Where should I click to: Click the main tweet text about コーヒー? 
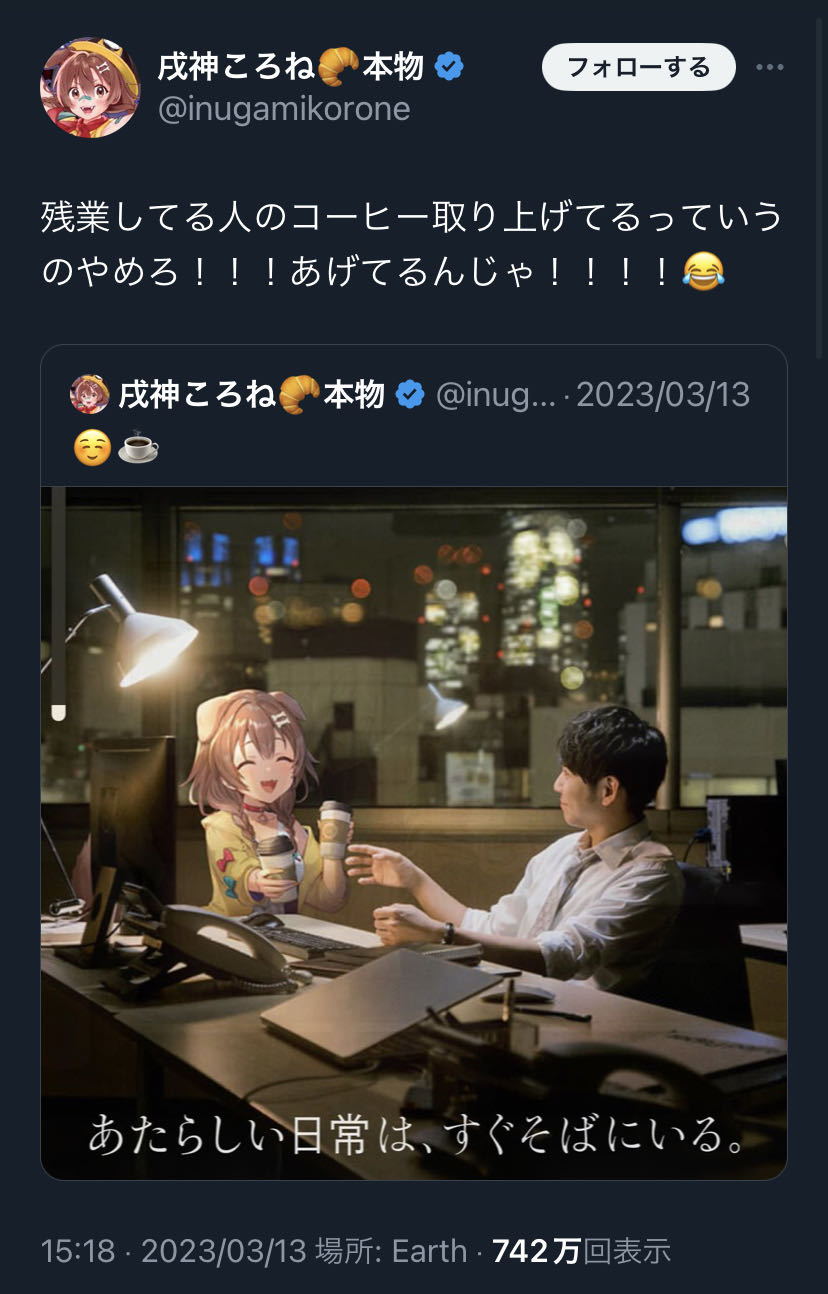point(411,244)
